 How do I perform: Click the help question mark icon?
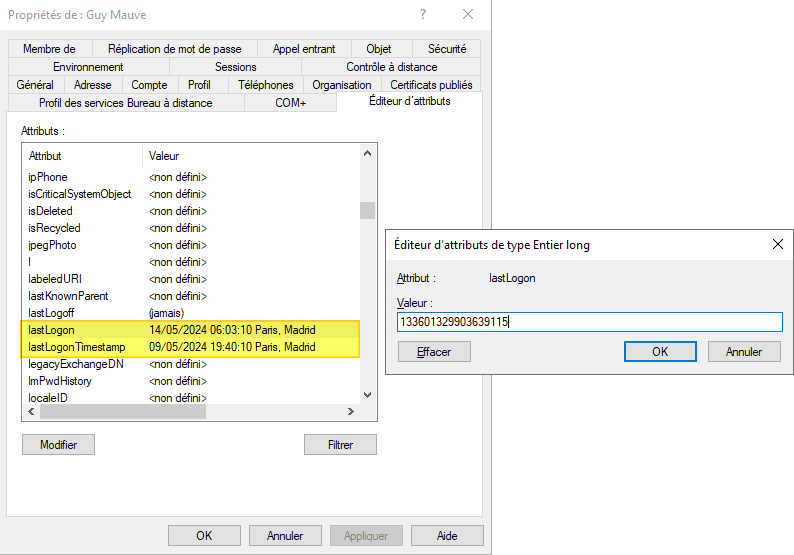click(x=423, y=14)
